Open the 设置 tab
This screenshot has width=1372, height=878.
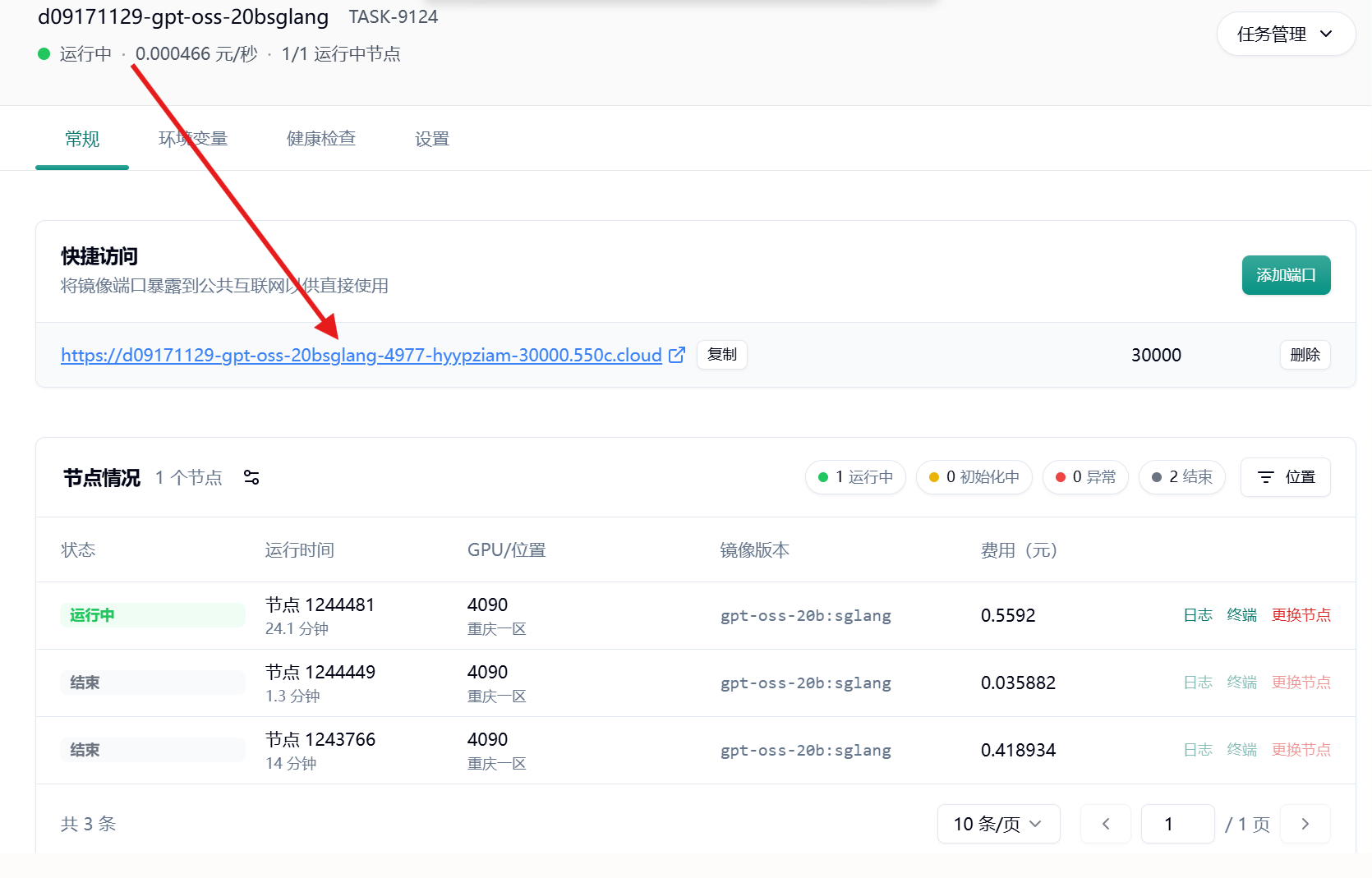click(x=432, y=139)
